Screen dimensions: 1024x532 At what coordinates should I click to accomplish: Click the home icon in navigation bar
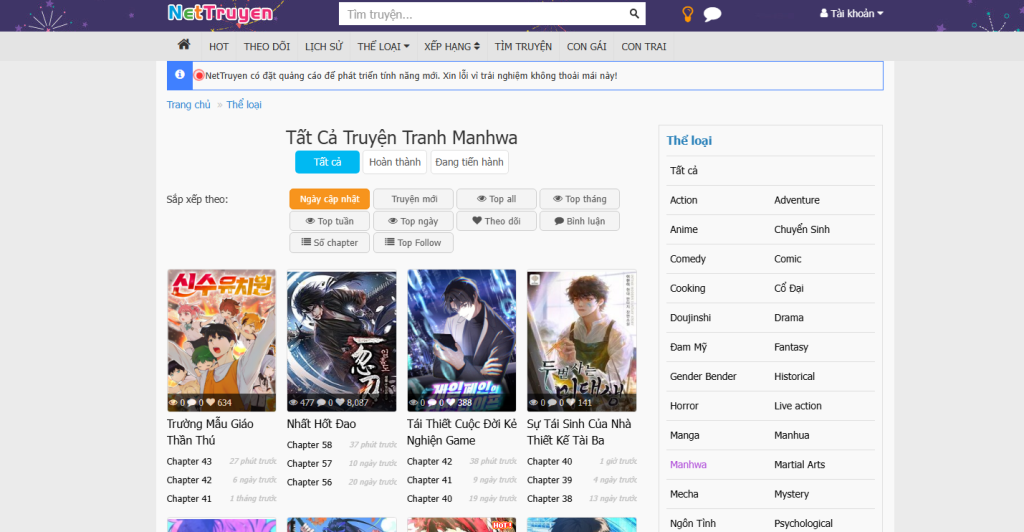pos(183,45)
